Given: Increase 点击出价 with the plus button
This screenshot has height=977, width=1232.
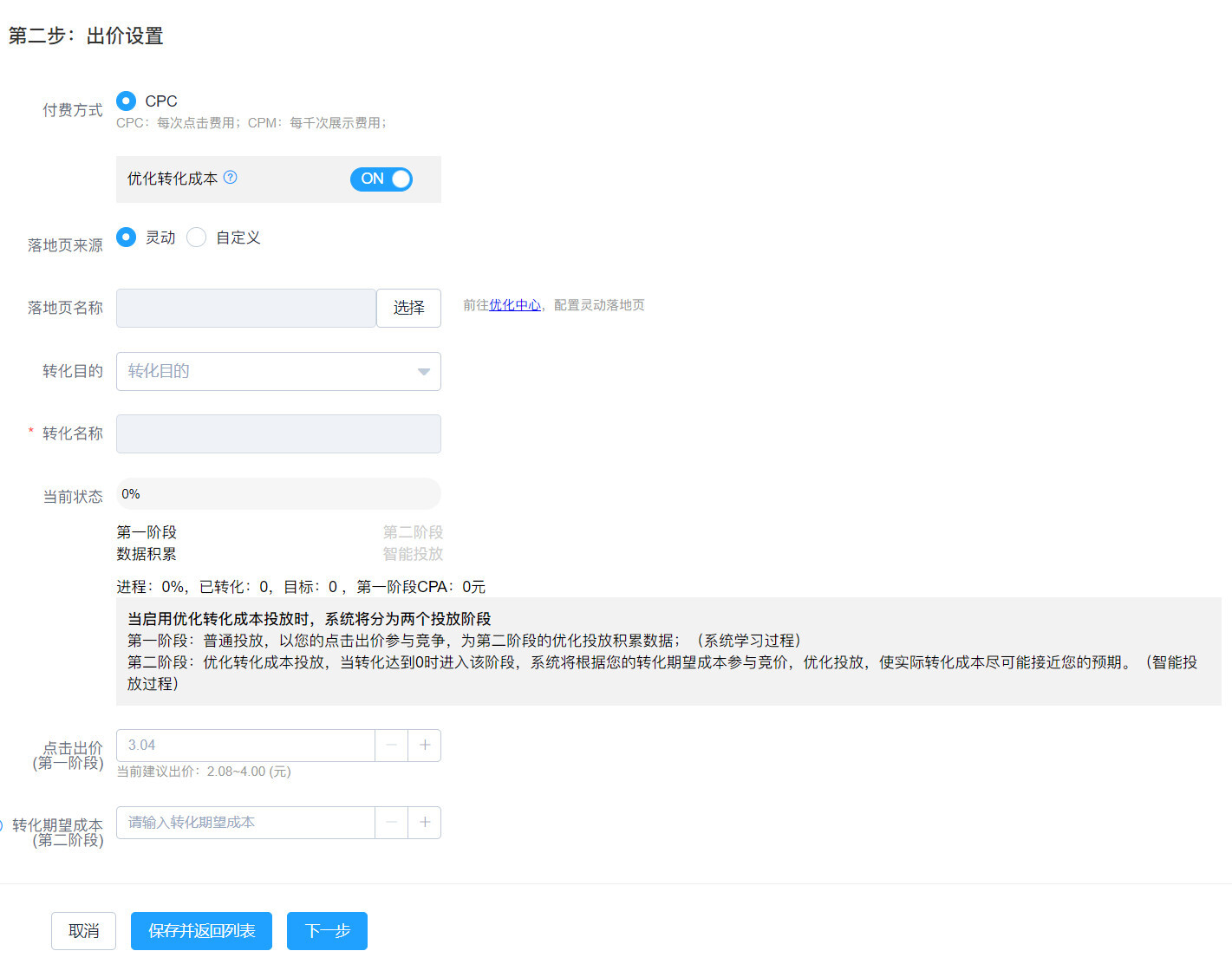Looking at the screenshot, I should click(x=425, y=746).
